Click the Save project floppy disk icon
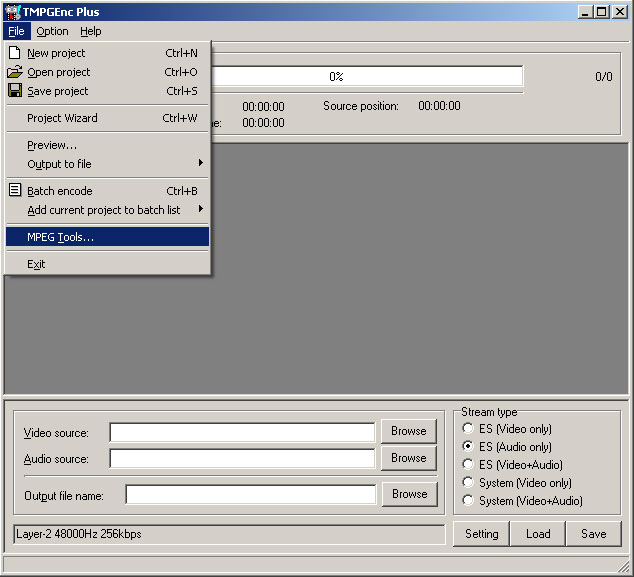 click(15, 91)
